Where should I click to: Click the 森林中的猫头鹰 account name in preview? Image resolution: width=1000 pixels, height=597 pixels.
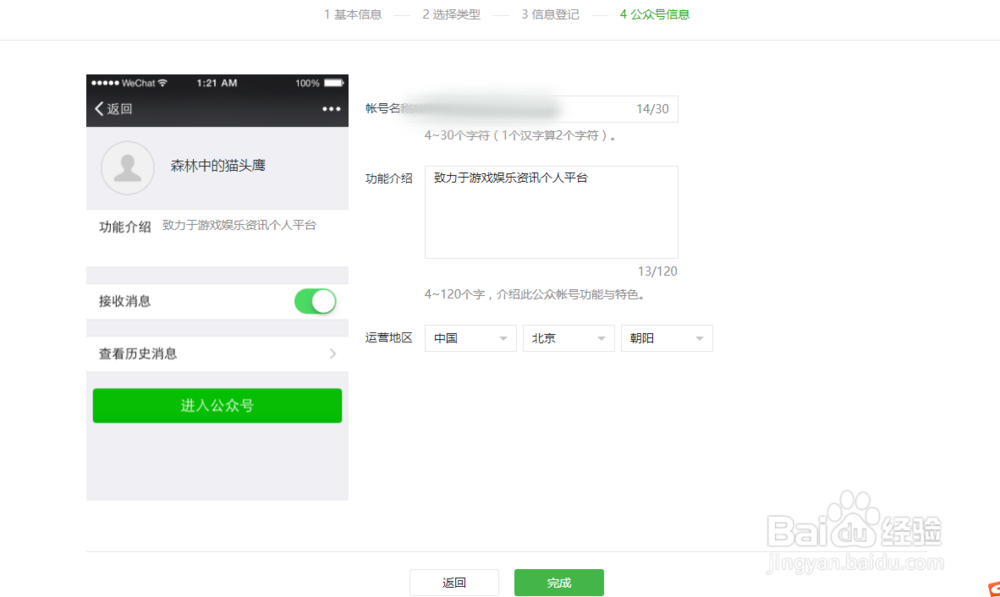click(x=217, y=166)
